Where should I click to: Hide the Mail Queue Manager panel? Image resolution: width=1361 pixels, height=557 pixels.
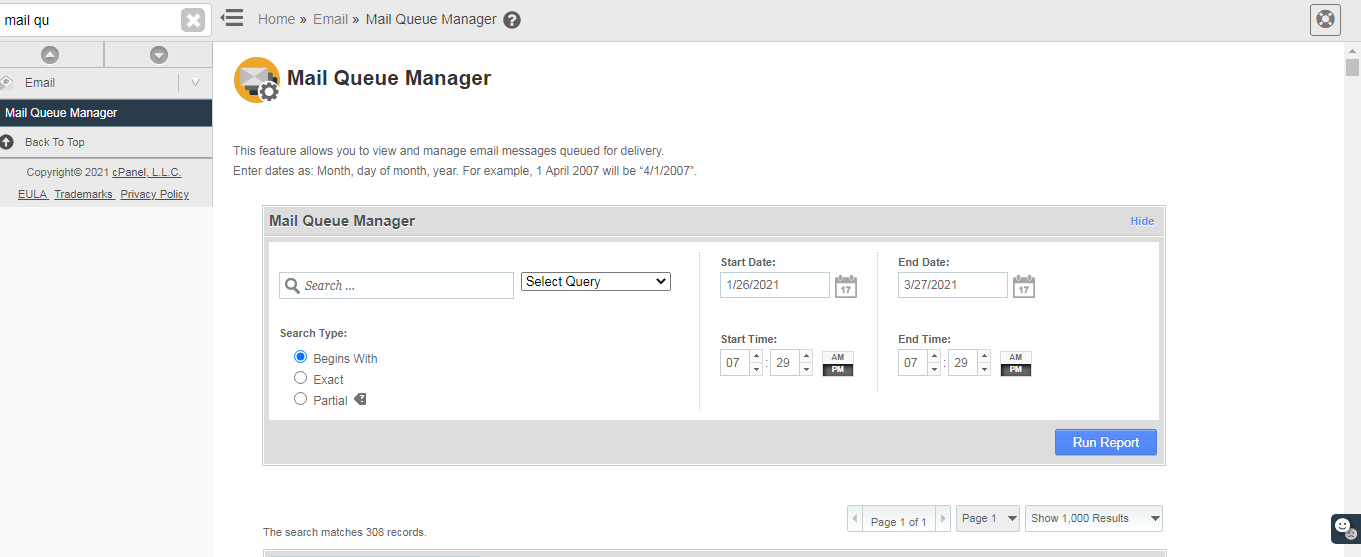(x=1142, y=221)
